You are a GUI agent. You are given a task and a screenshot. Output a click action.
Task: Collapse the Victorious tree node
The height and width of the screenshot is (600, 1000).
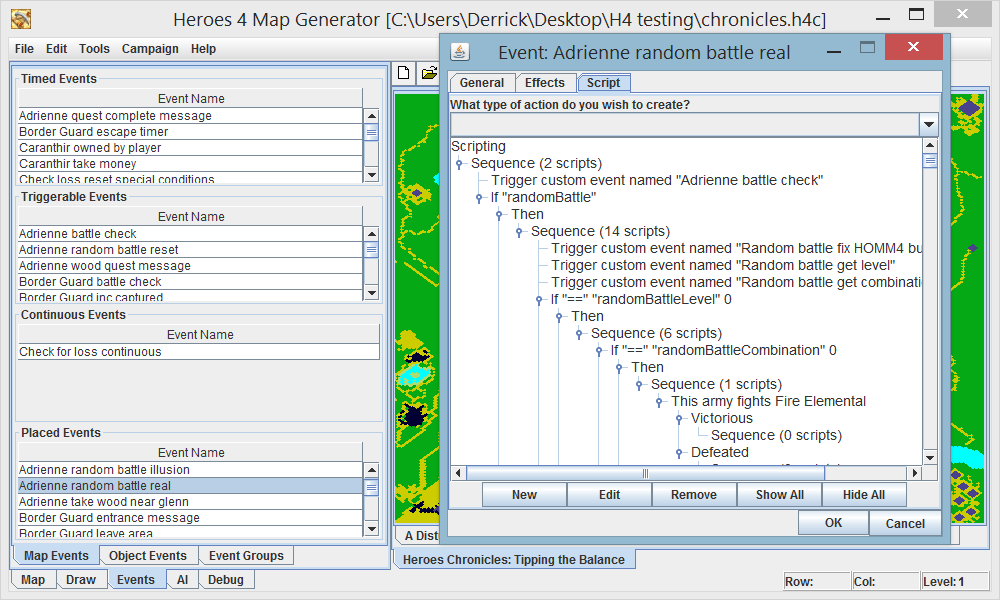(x=679, y=418)
